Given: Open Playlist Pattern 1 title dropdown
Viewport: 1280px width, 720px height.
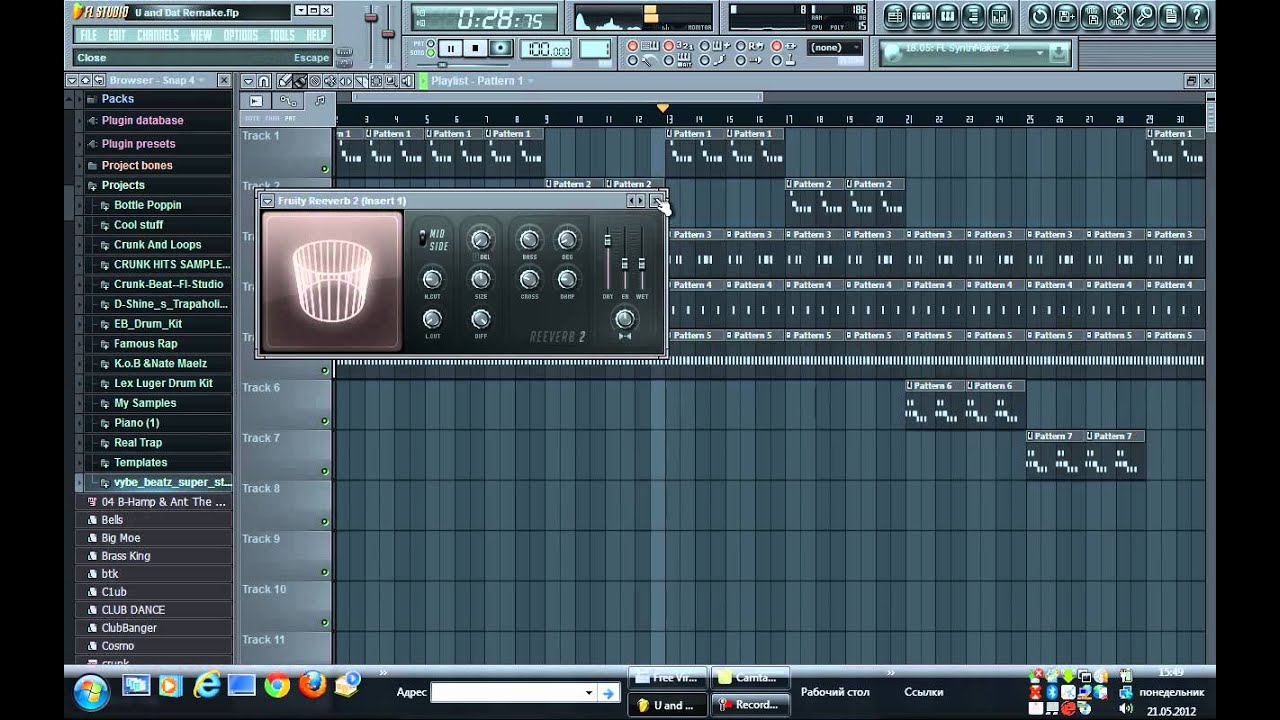Looking at the screenshot, I should point(529,81).
